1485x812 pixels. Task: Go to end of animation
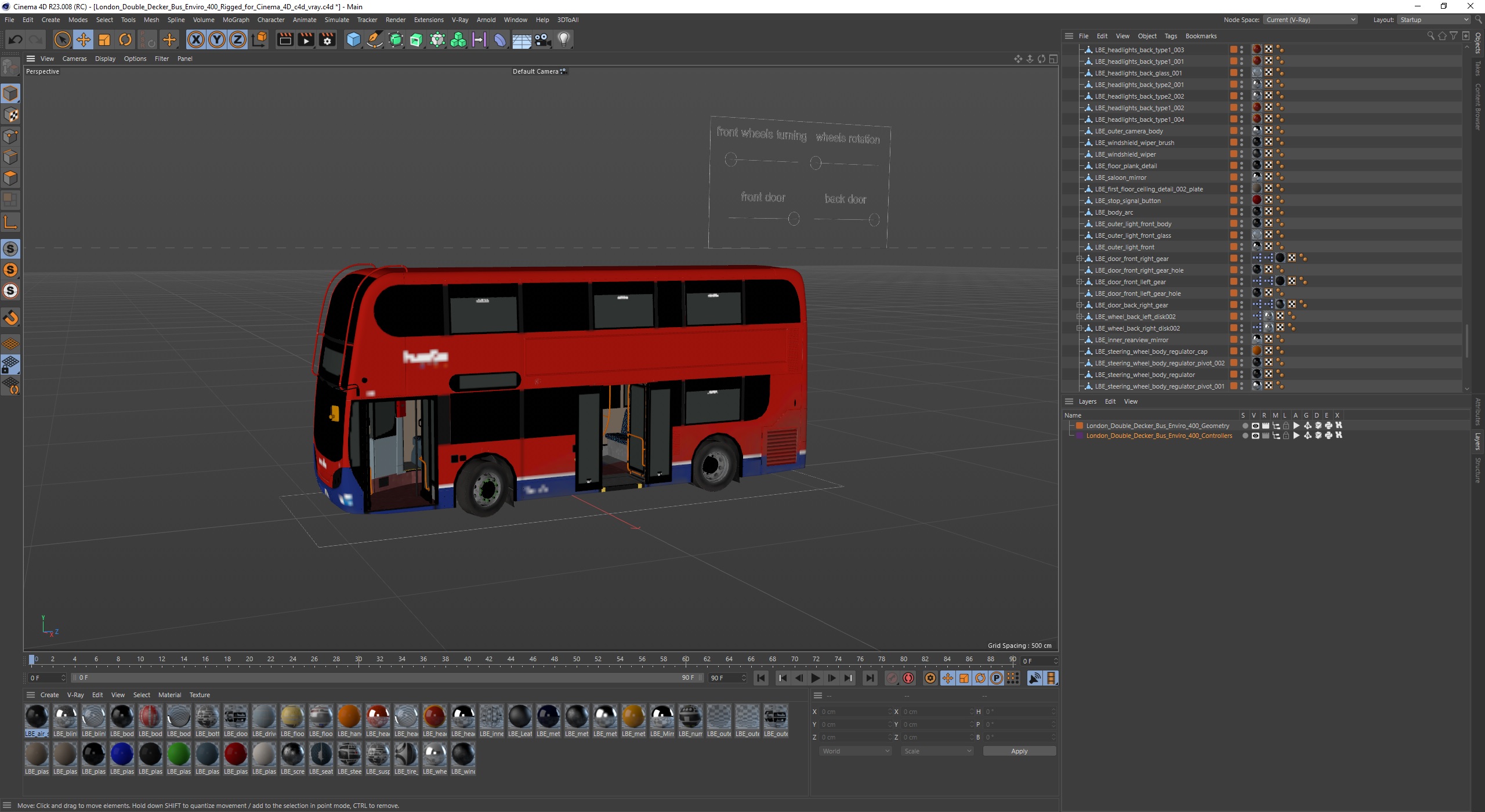click(x=870, y=678)
